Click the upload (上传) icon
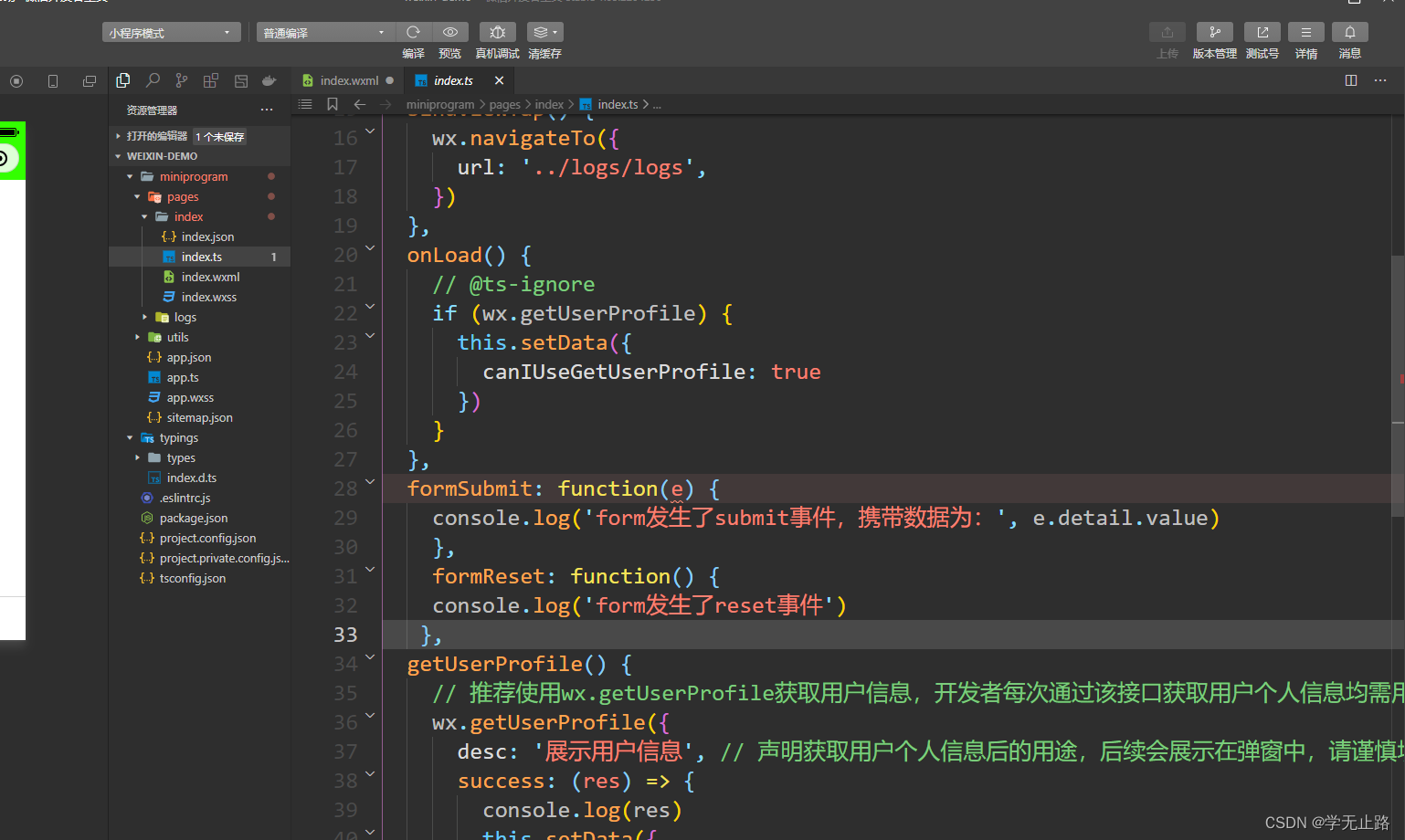This screenshot has width=1405, height=840. (1167, 32)
